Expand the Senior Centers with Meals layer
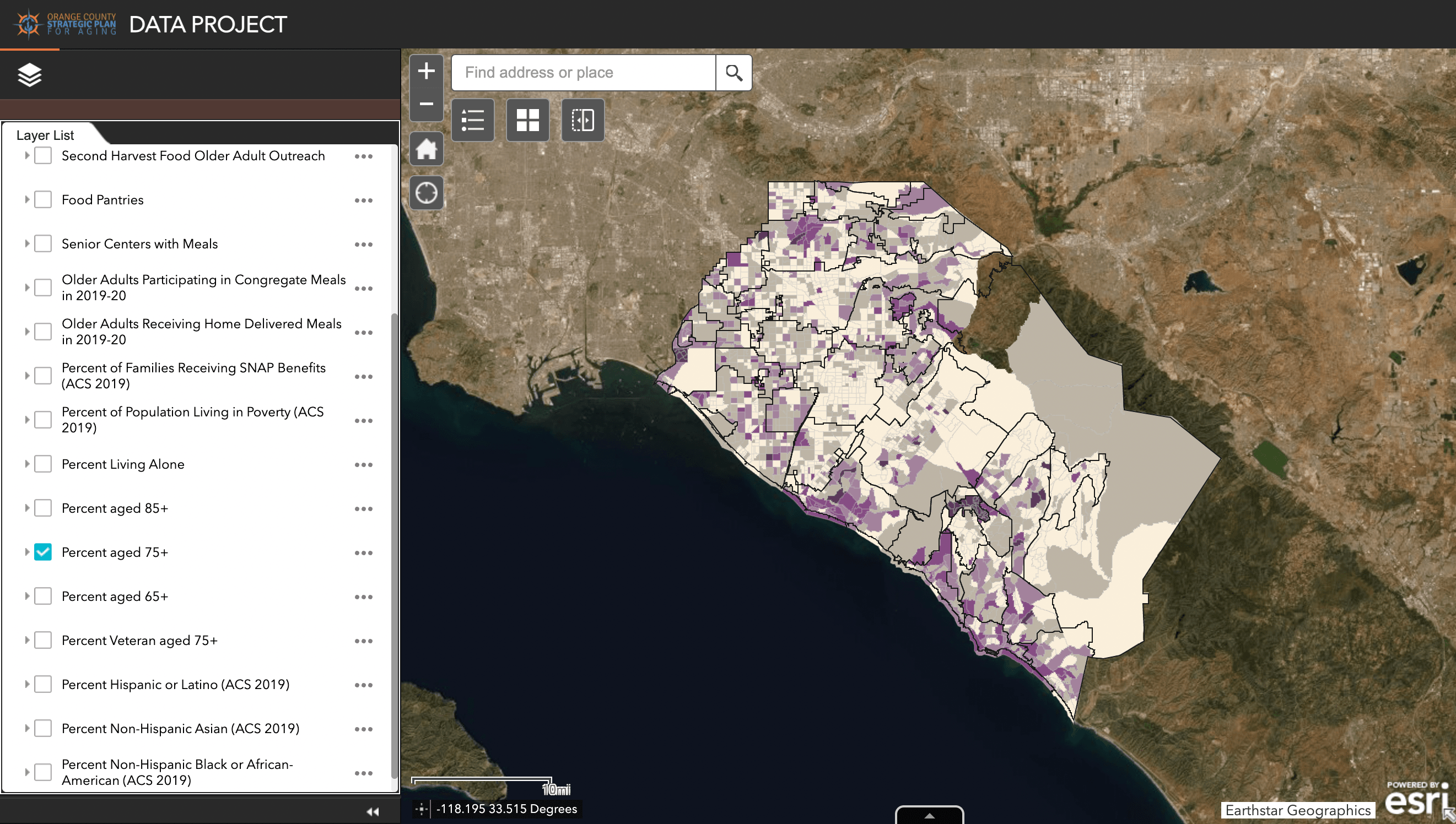This screenshot has height=824, width=1456. pos(26,244)
